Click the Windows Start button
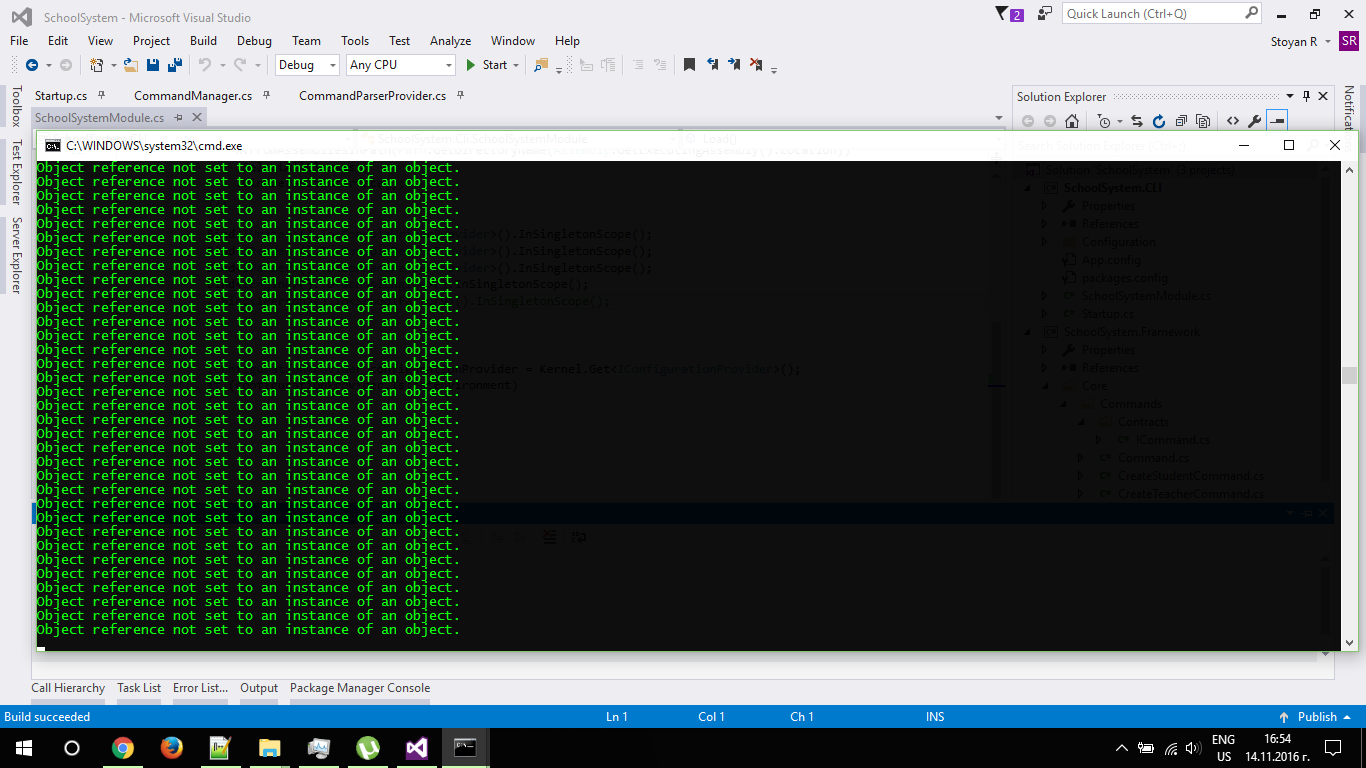The width and height of the screenshot is (1366, 768). coord(23,748)
